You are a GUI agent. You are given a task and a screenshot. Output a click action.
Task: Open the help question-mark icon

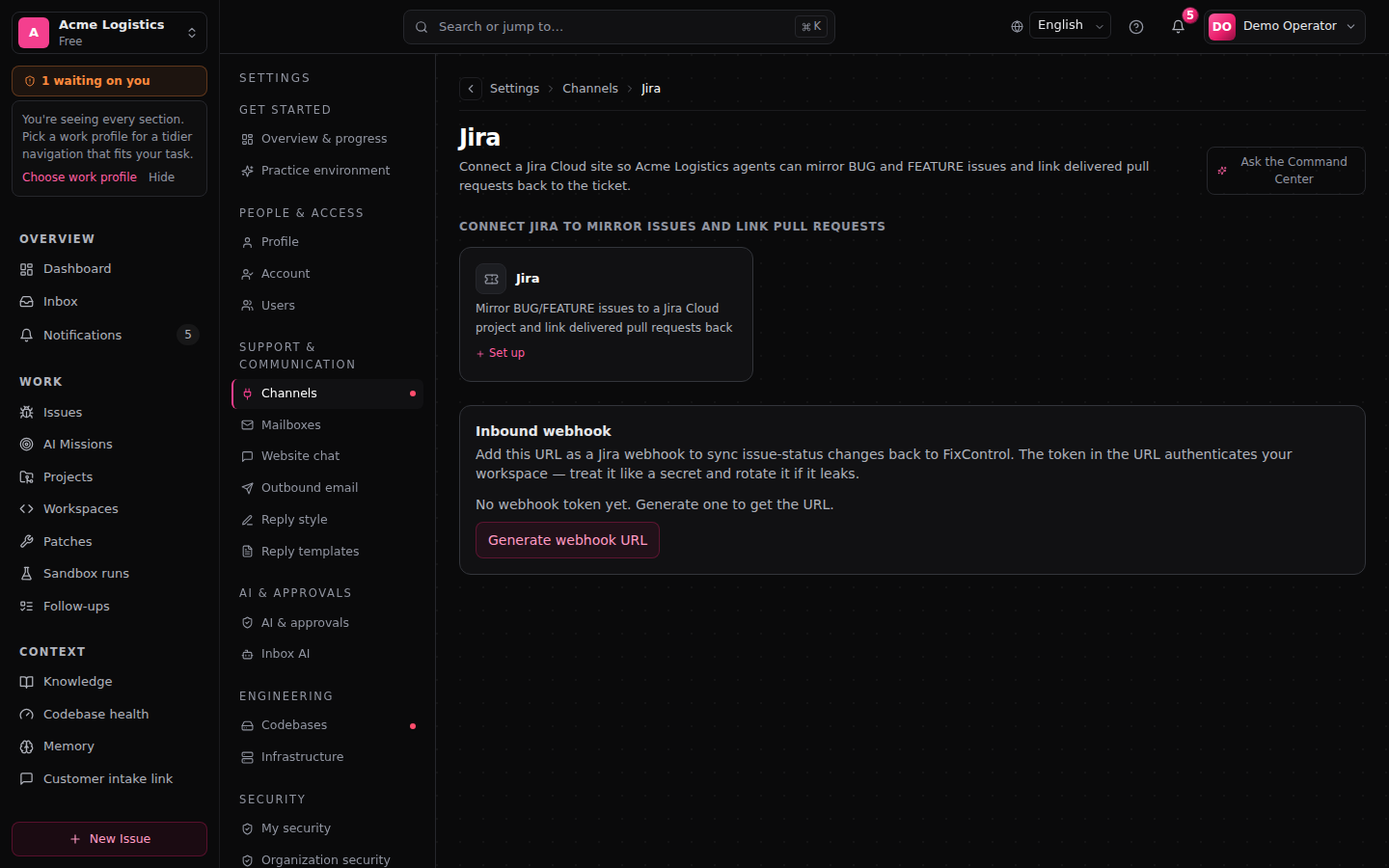pyautogui.click(x=1136, y=27)
